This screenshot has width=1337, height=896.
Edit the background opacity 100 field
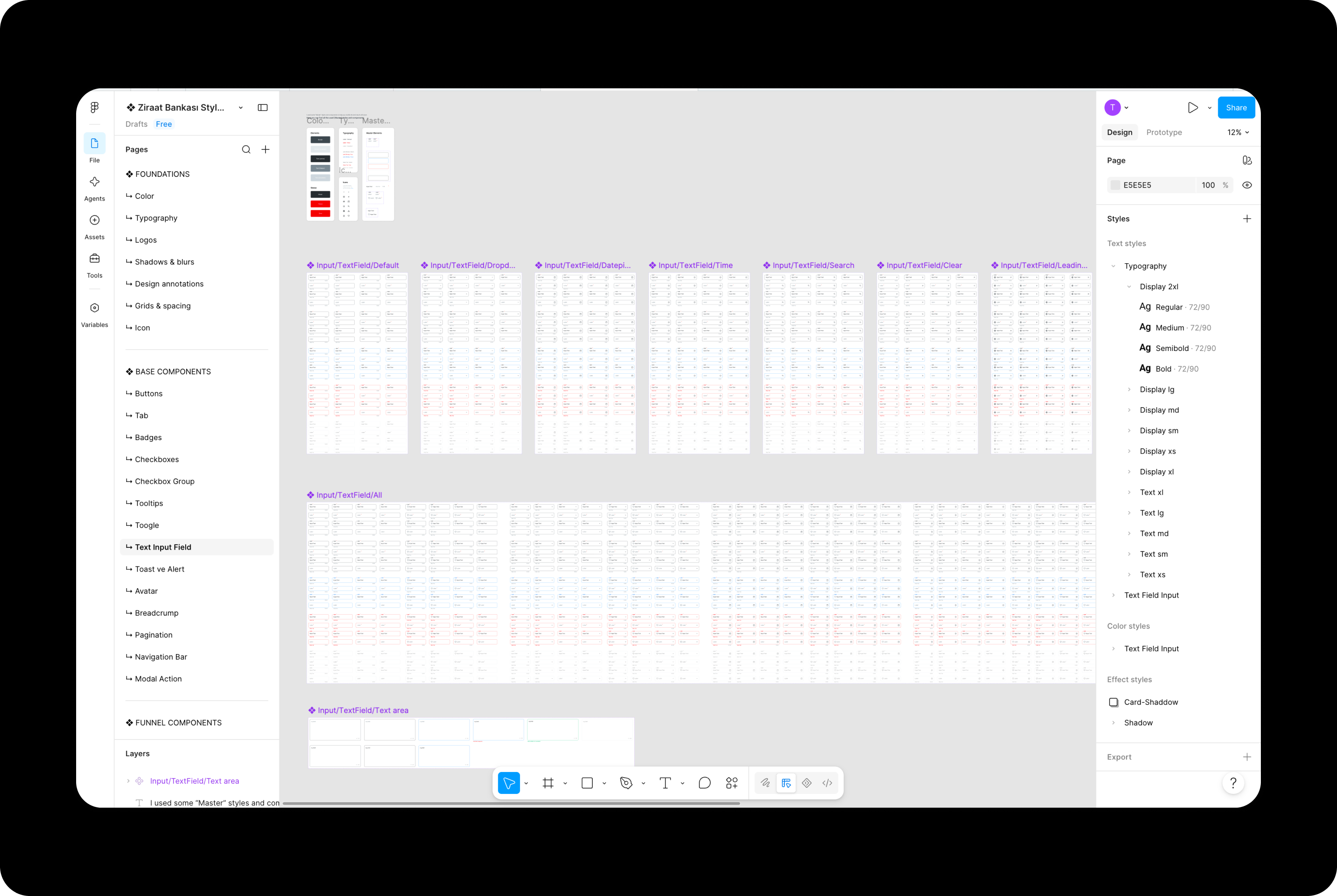pos(1208,185)
